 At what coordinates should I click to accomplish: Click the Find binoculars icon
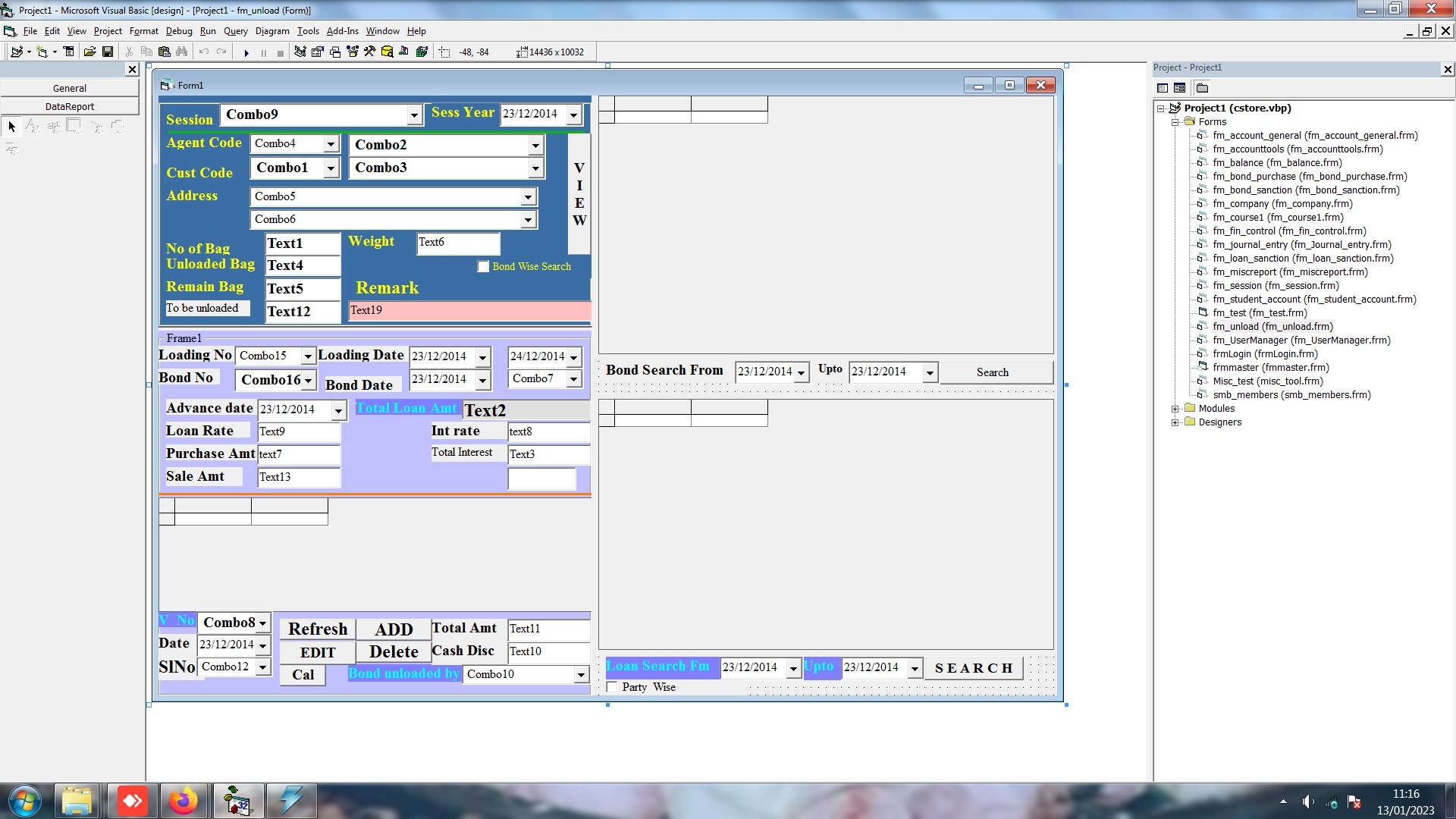pos(182,52)
